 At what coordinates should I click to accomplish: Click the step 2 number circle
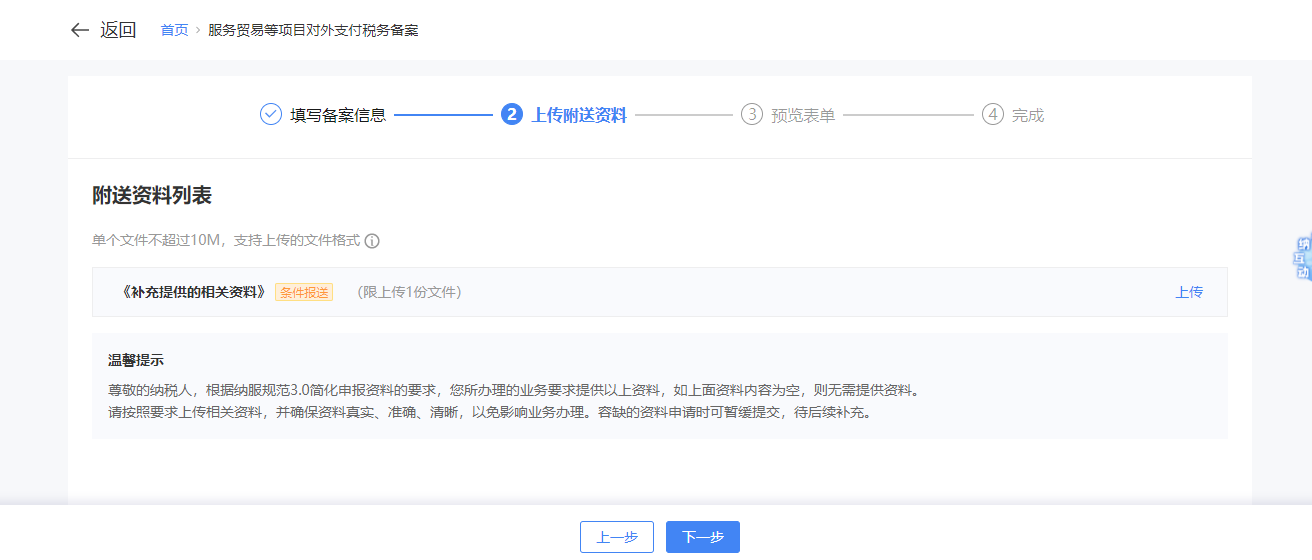click(x=512, y=114)
